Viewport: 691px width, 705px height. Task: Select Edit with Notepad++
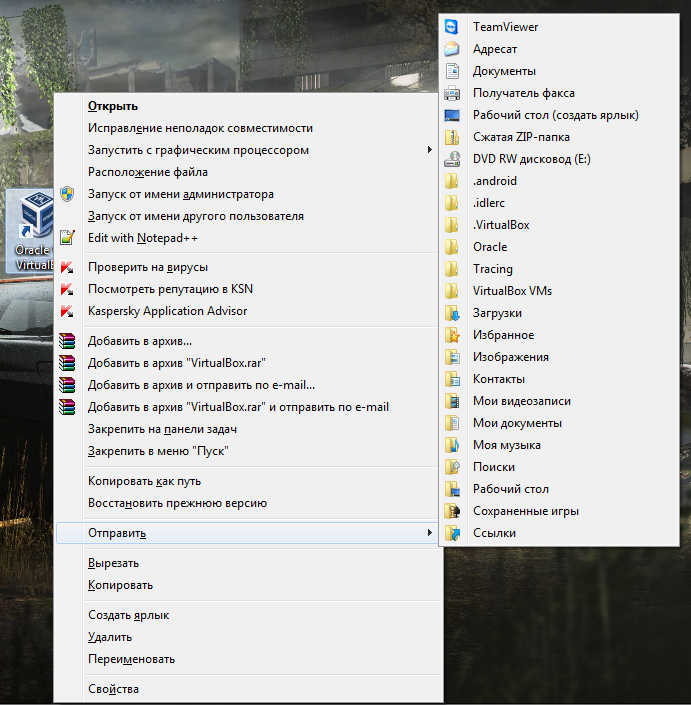(x=143, y=238)
